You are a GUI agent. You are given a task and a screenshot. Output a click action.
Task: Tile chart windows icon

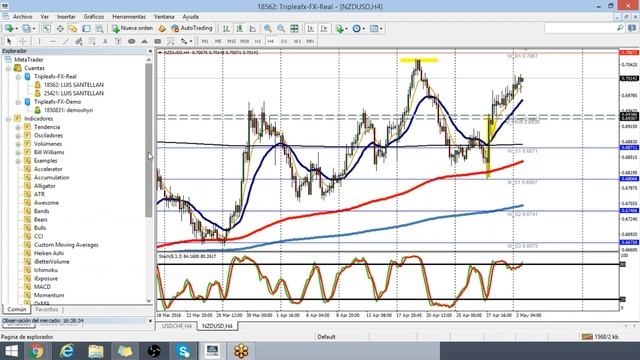[x=294, y=29]
